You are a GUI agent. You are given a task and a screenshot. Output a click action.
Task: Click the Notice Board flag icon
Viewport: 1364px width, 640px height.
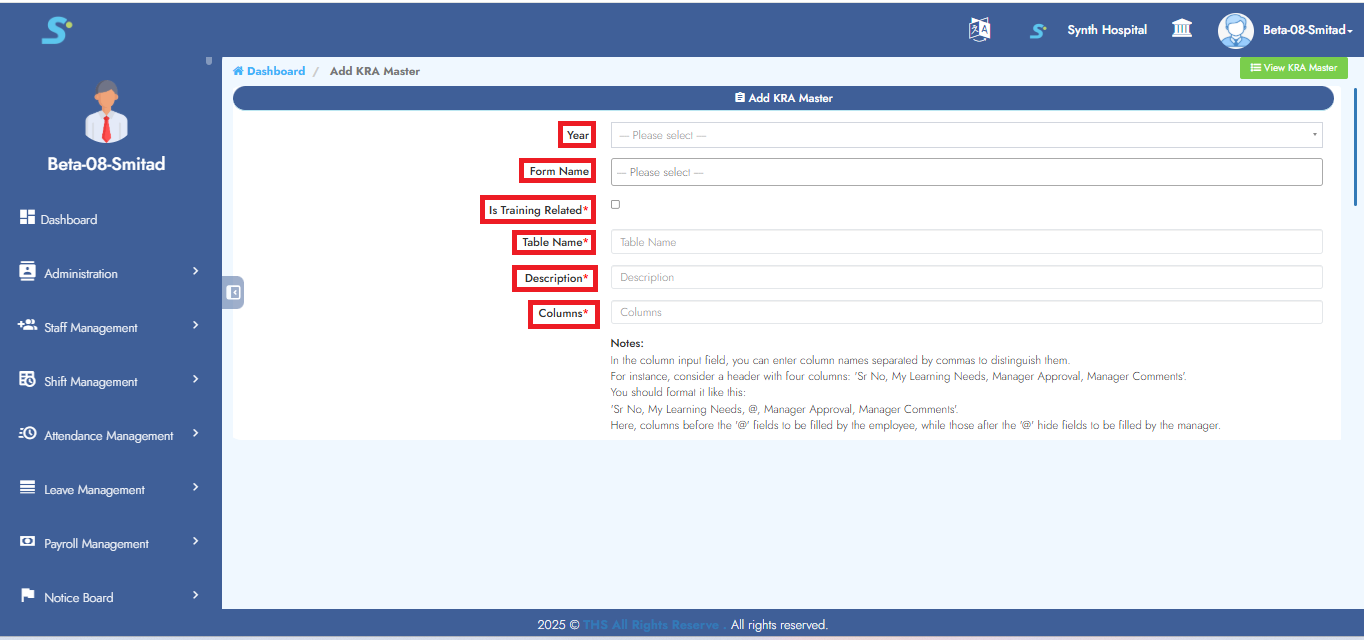point(28,596)
